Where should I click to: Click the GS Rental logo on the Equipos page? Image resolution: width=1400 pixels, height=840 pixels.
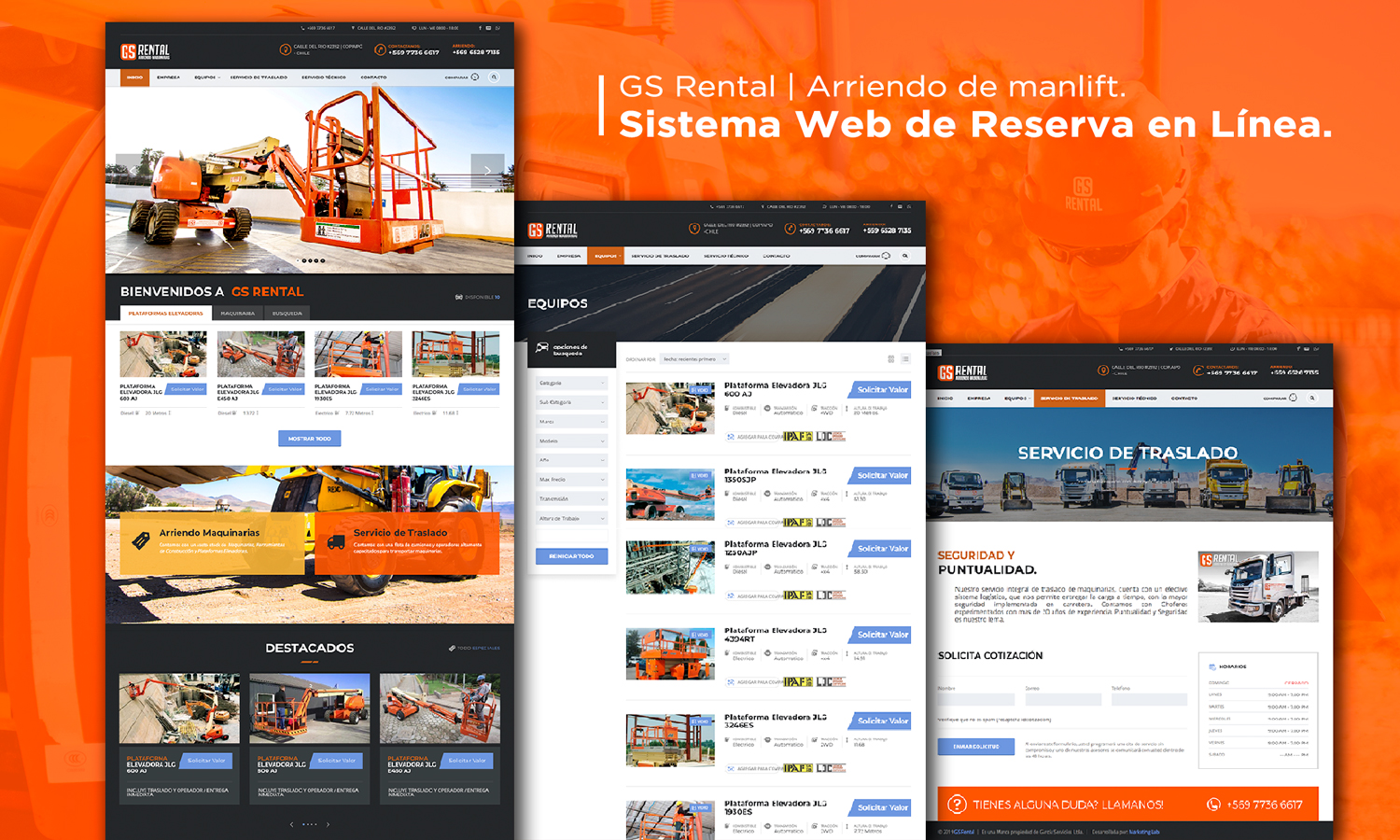pos(553,230)
